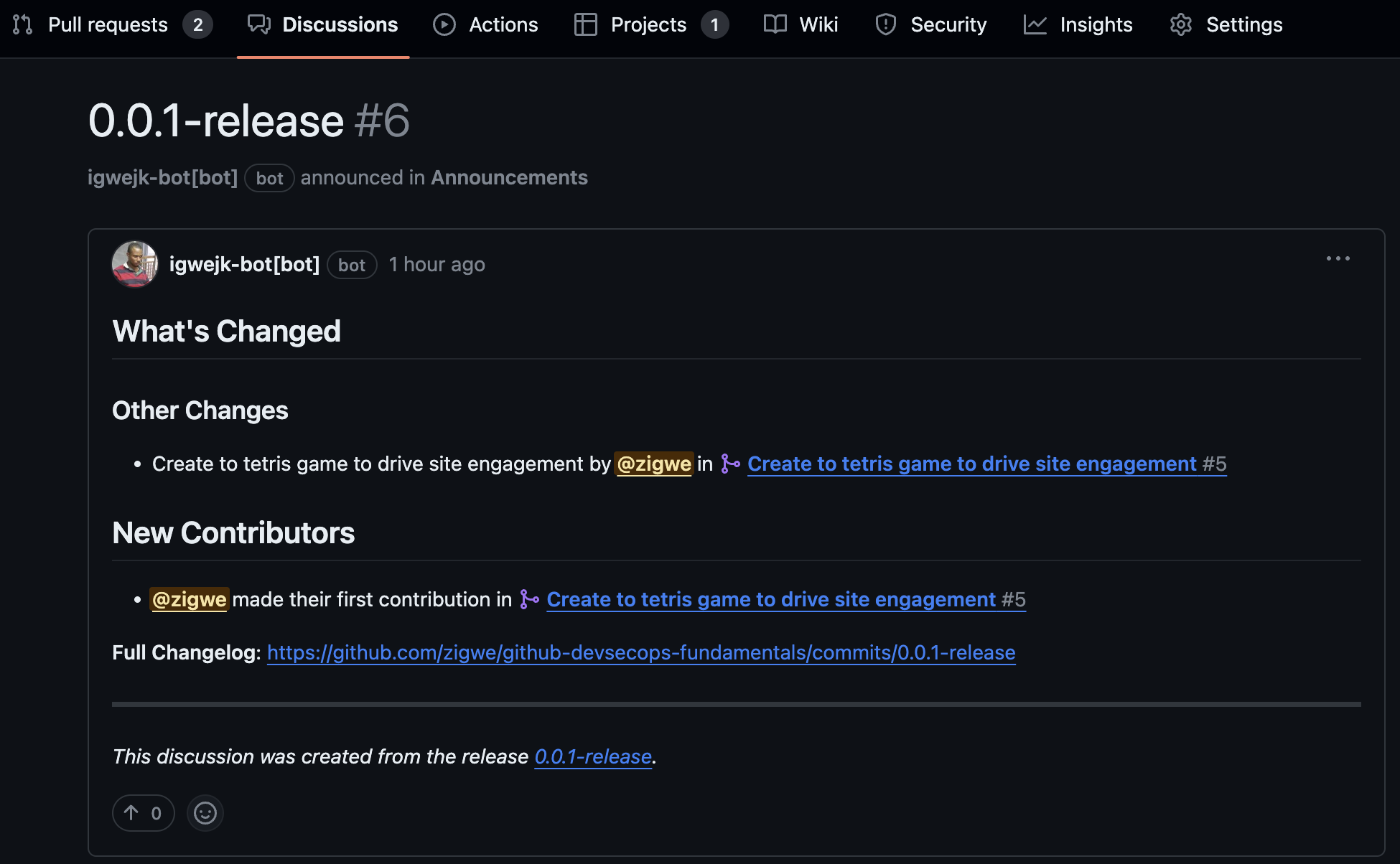The width and height of the screenshot is (1400, 864).
Task: Click the Actions play icon
Action: coord(444,24)
